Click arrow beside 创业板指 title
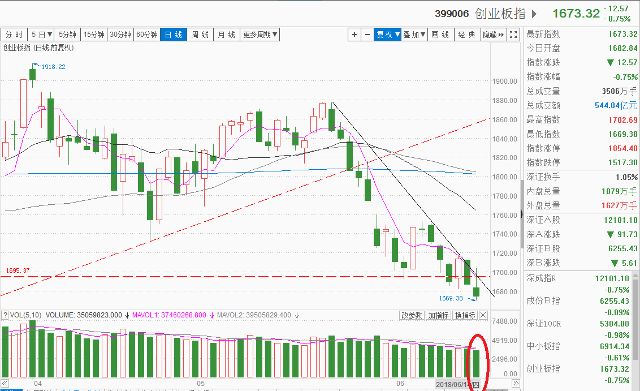Screen dimensions: 640x391 pyautogui.click(x=534, y=14)
